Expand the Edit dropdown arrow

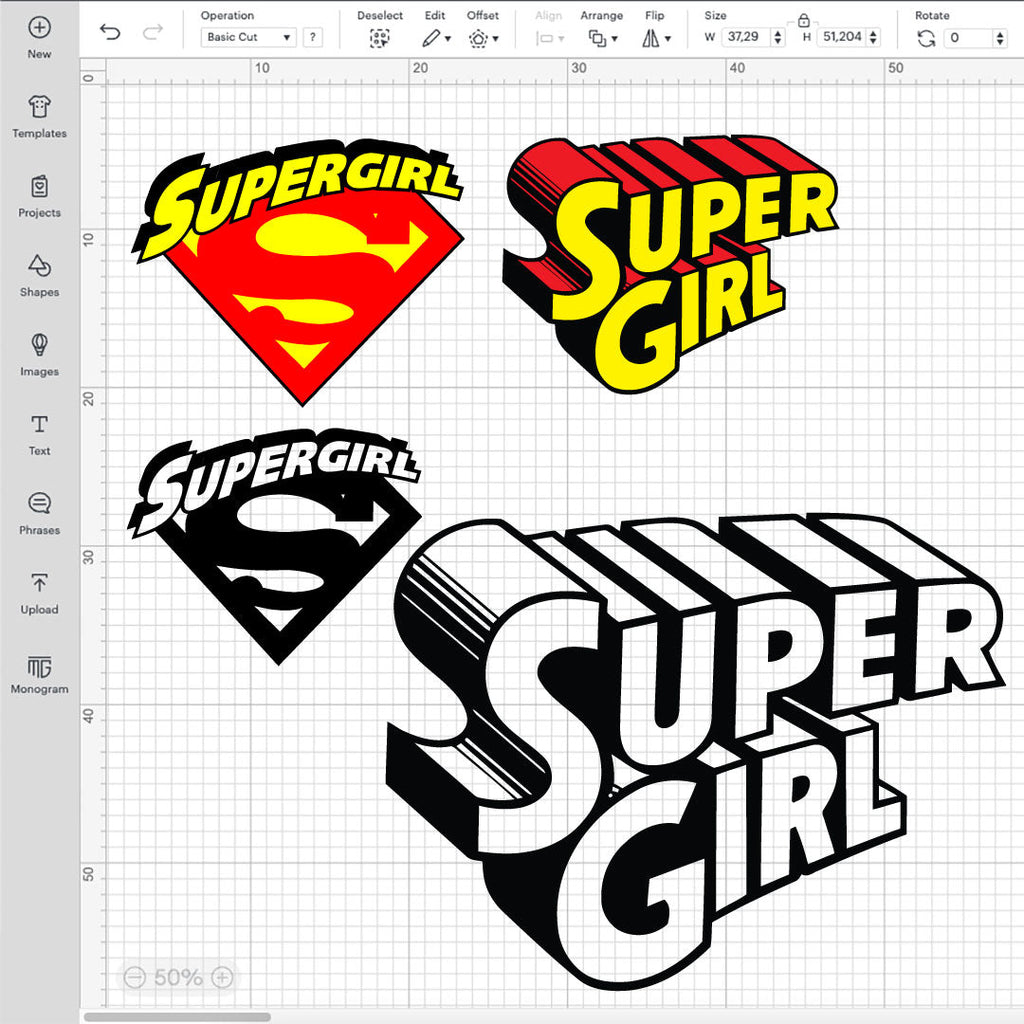(448, 39)
